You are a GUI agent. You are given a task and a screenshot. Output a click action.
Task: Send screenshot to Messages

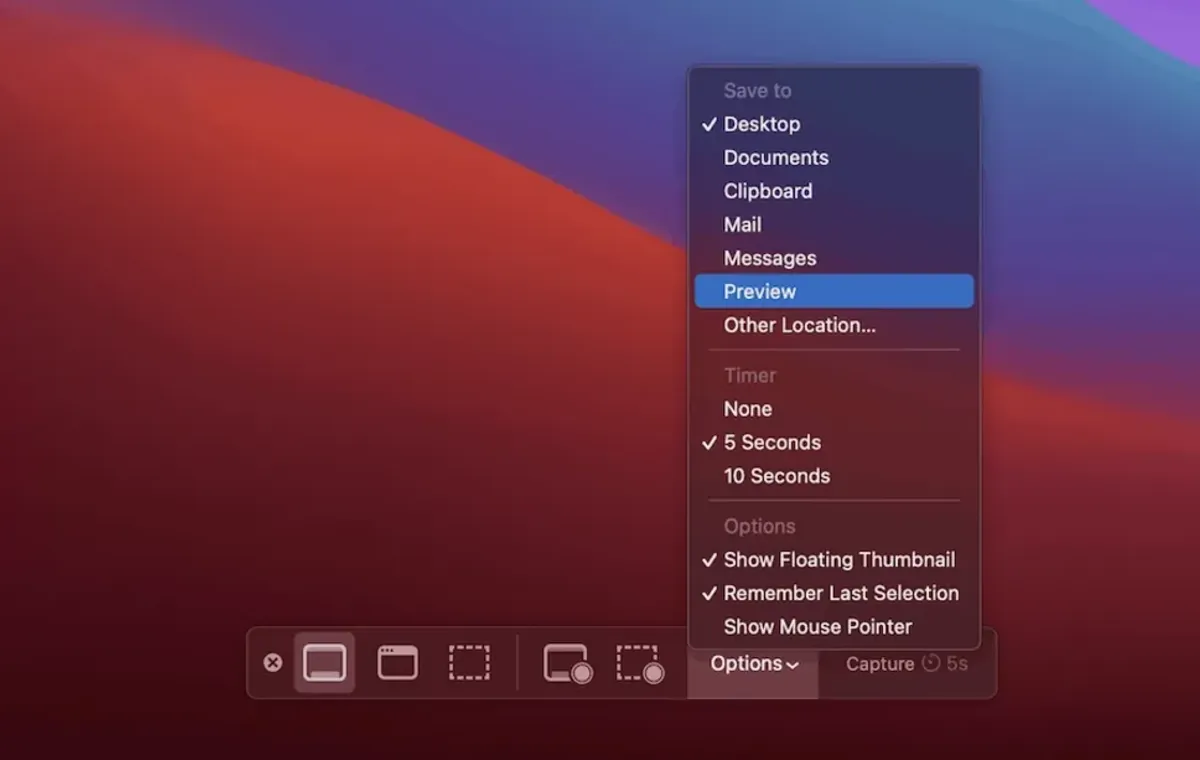(x=769, y=258)
